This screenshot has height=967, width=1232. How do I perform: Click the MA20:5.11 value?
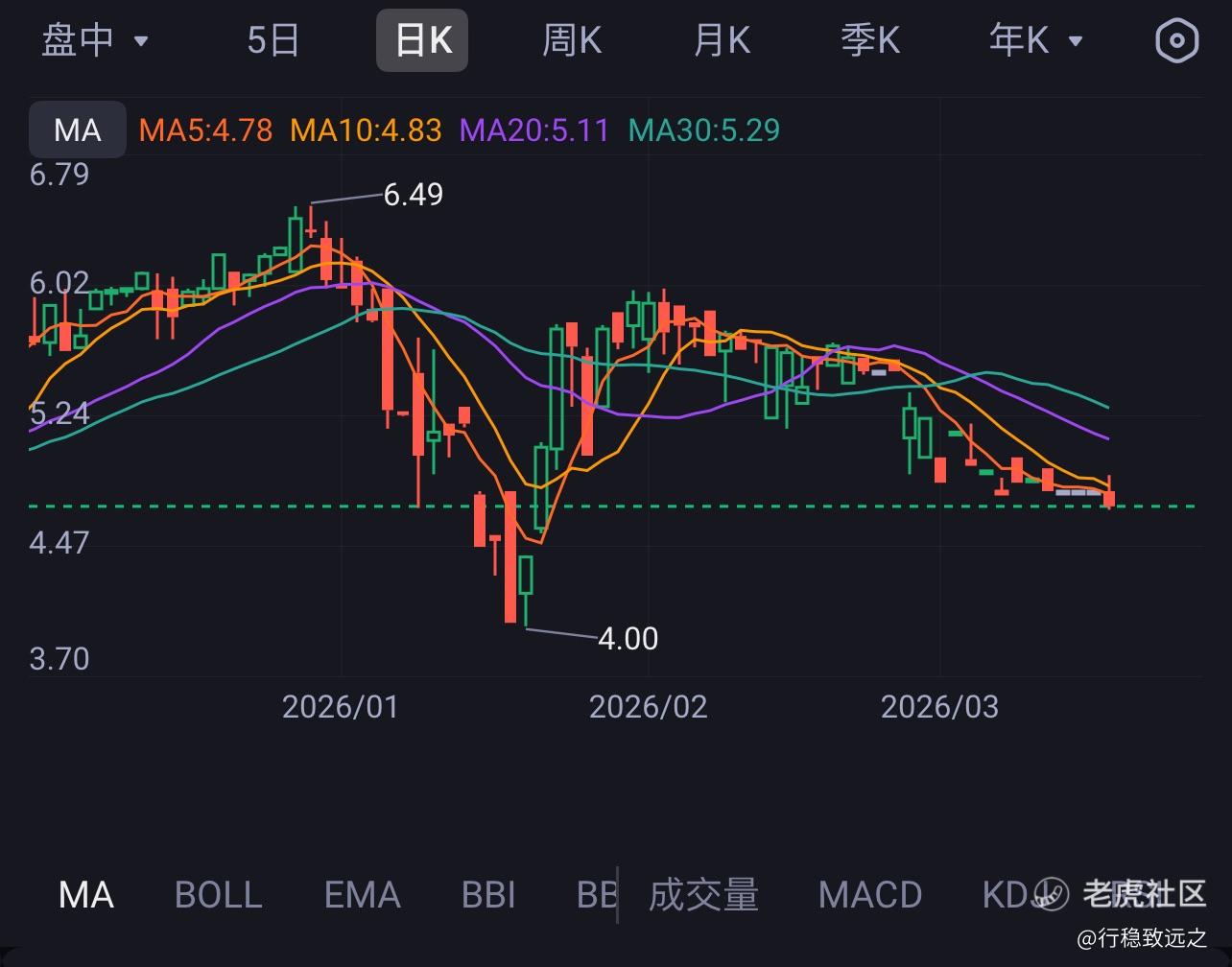tap(534, 130)
